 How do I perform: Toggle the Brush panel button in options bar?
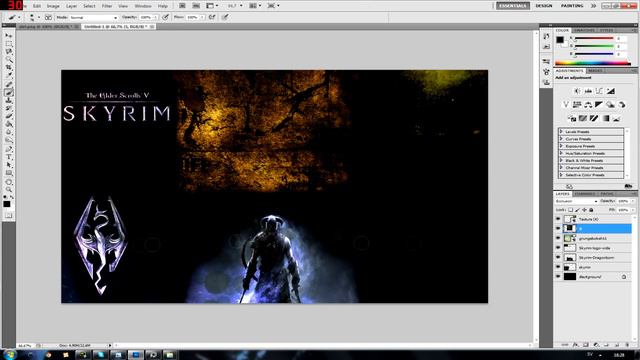point(48,17)
